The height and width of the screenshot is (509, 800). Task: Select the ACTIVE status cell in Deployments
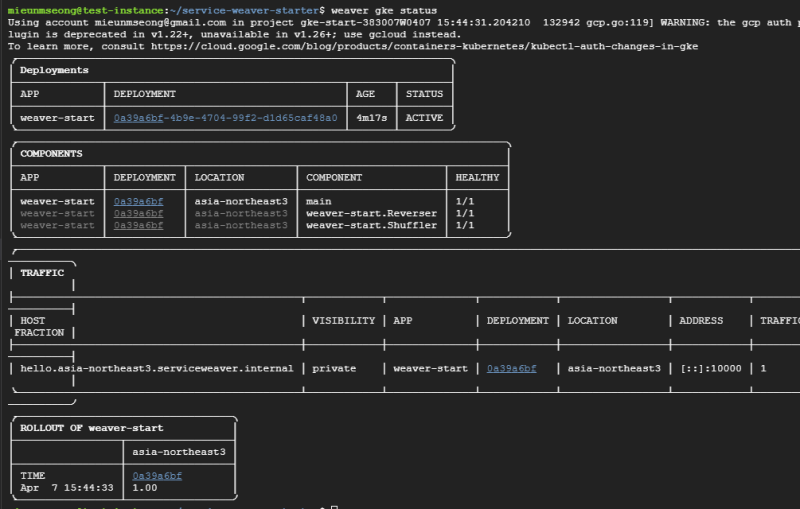pyautogui.click(x=424, y=118)
